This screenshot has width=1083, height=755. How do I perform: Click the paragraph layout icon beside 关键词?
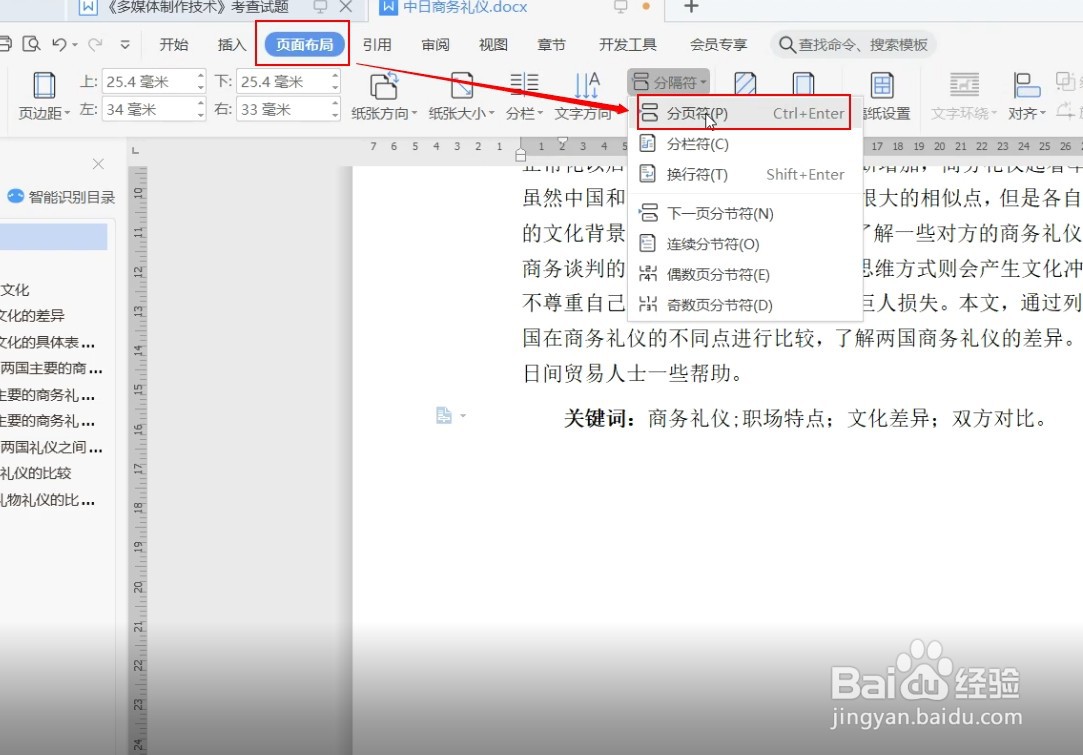pyautogui.click(x=444, y=416)
